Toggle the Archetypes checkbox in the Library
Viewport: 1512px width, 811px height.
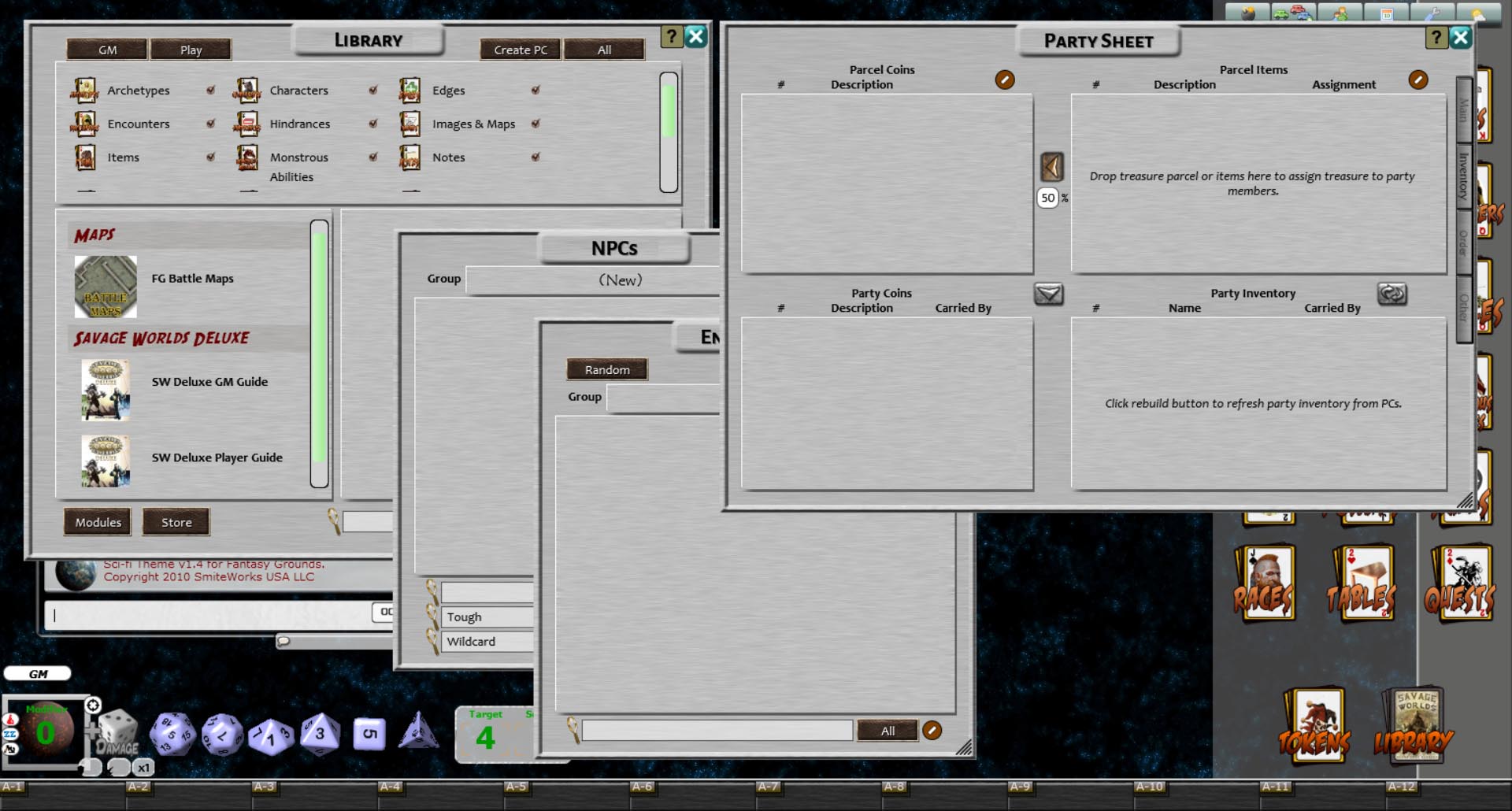coord(210,91)
